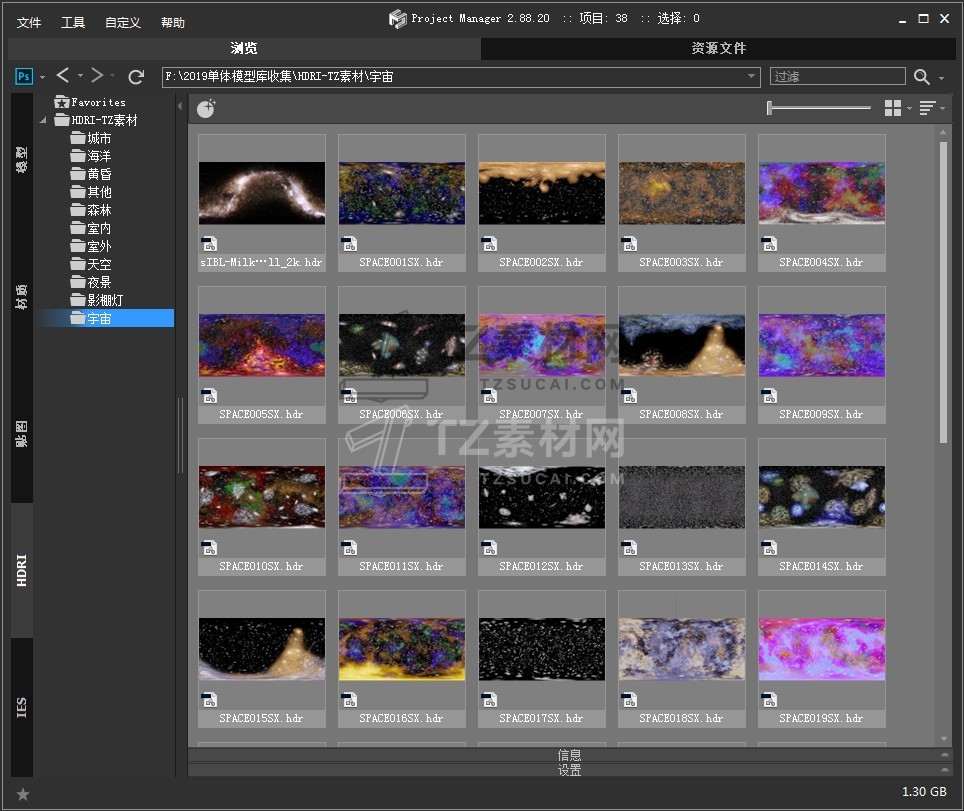Open the 工具 menu
Image resolution: width=964 pixels, height=811 pixels.
tap(73, 23)
